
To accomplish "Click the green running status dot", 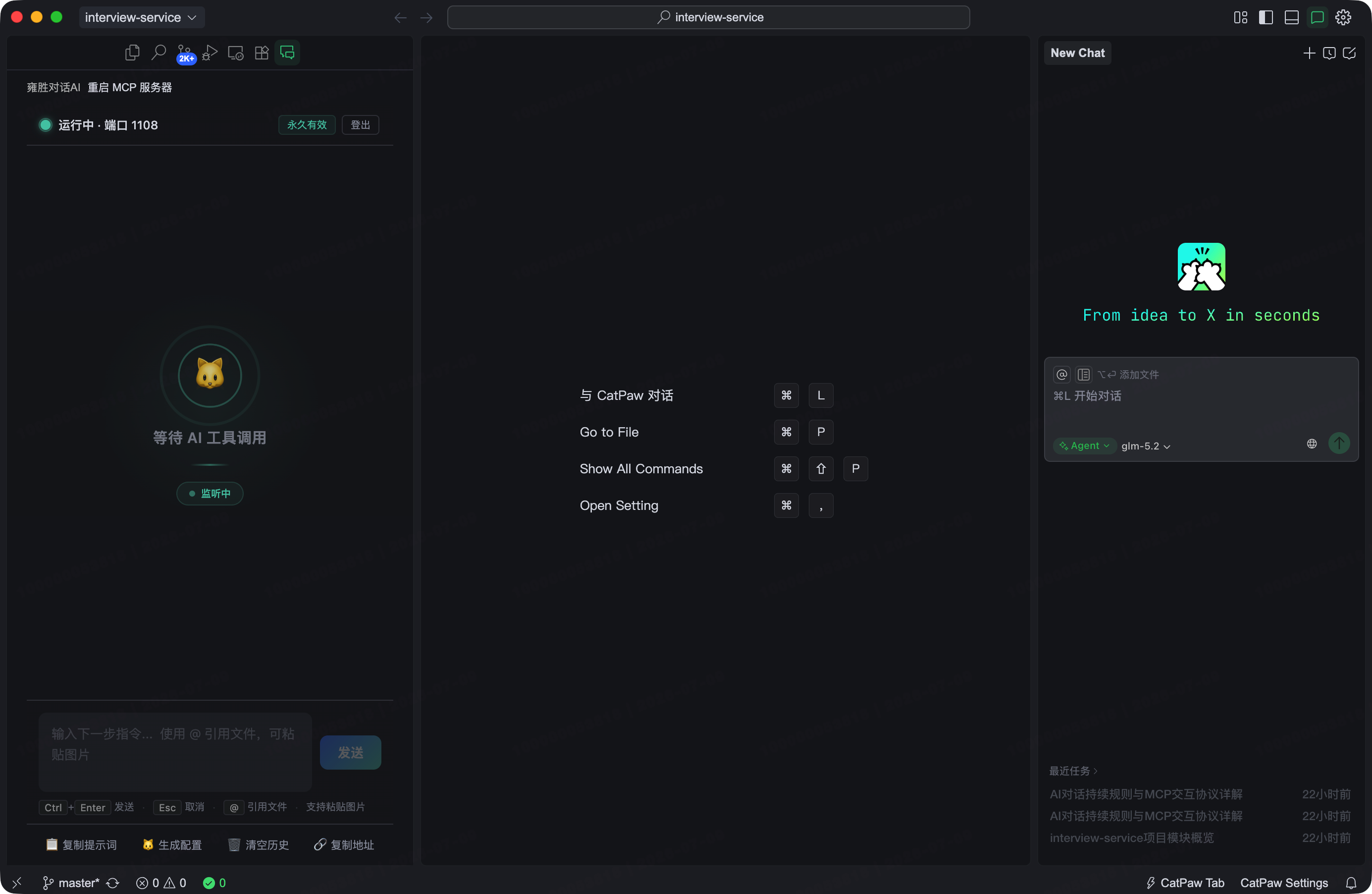I will pyautogui.click(x=45, y=125).
